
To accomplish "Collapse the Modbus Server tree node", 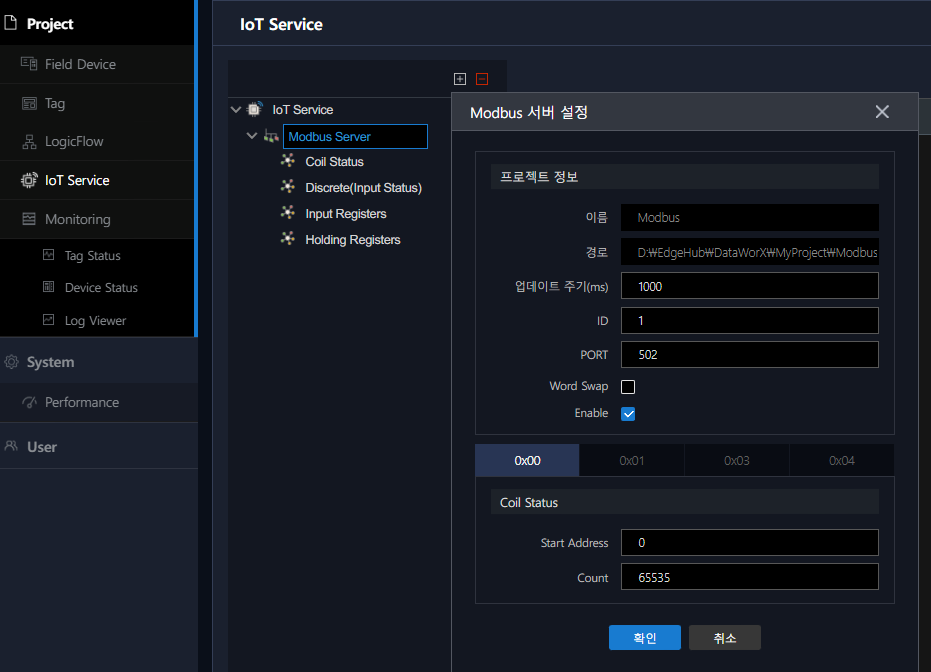I will tap(252, 135).
